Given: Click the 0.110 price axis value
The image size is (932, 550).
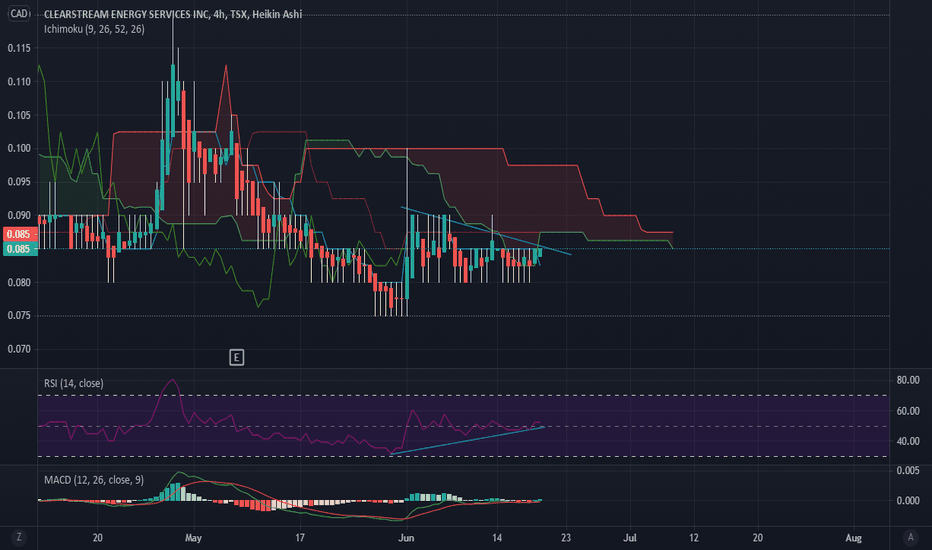Looking at the screenshot, I should [x=19, y=82].
